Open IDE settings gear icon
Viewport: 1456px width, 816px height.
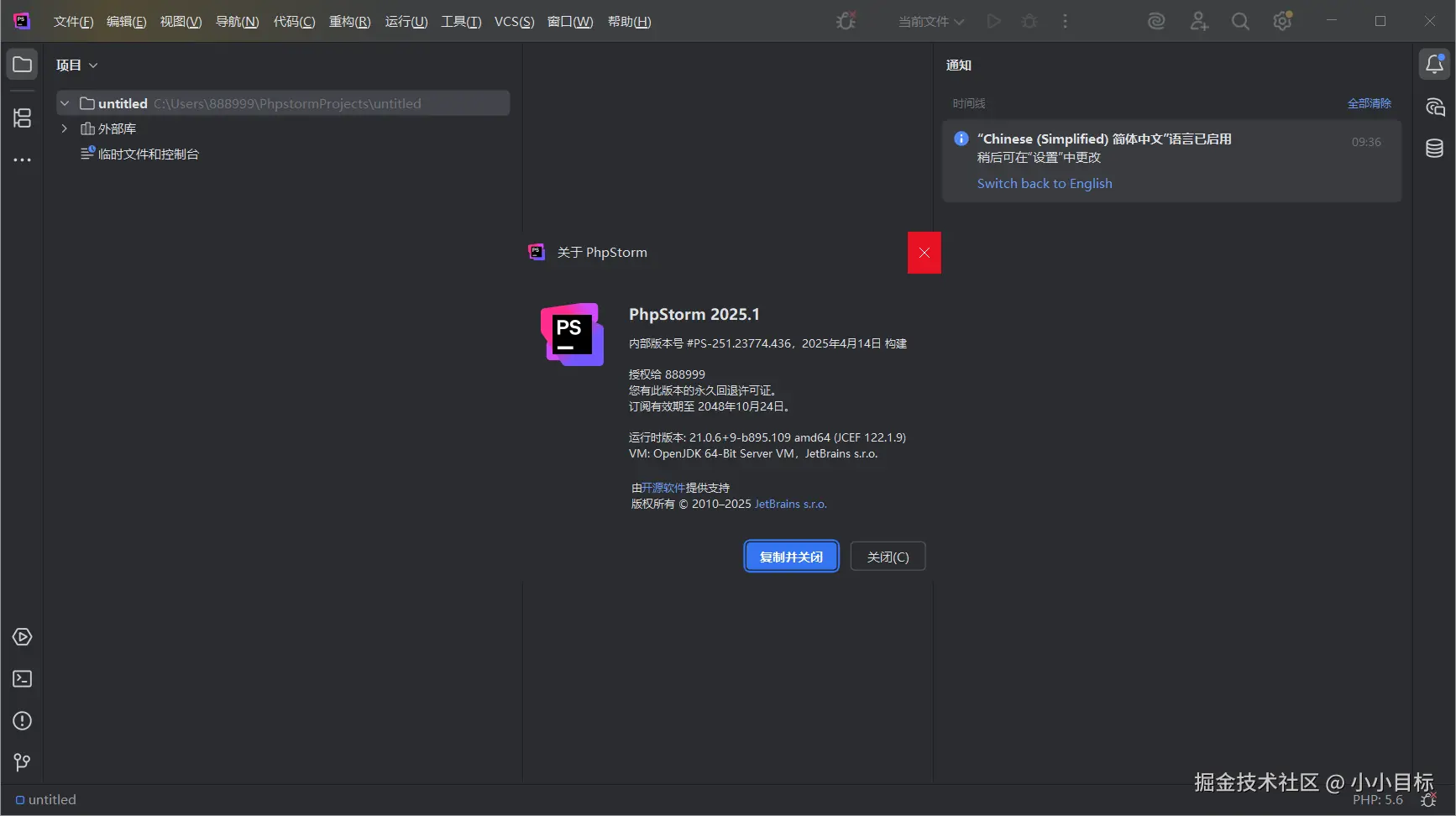tap(1282, 21)
